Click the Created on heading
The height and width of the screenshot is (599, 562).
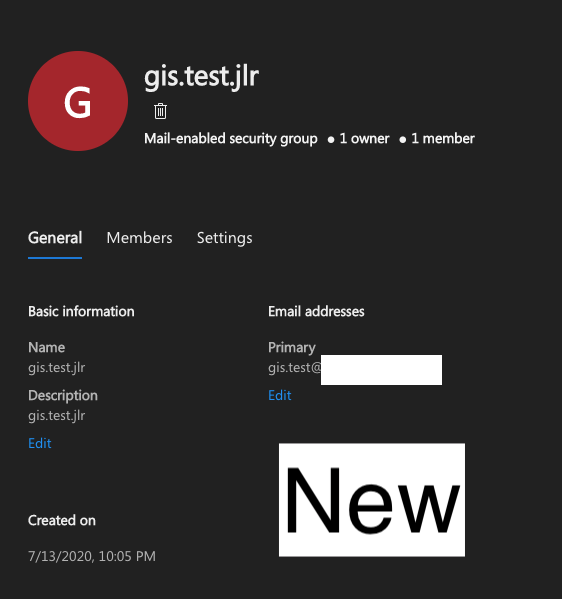62,520
